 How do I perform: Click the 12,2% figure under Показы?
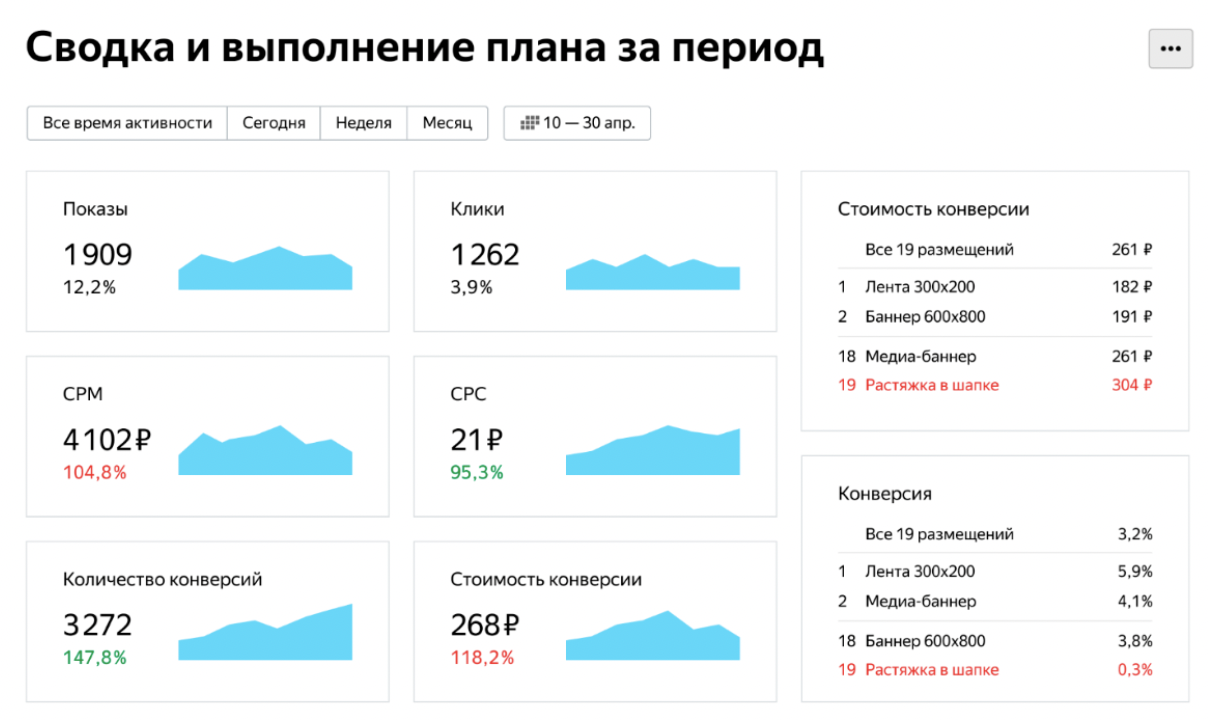coord(89,287)
